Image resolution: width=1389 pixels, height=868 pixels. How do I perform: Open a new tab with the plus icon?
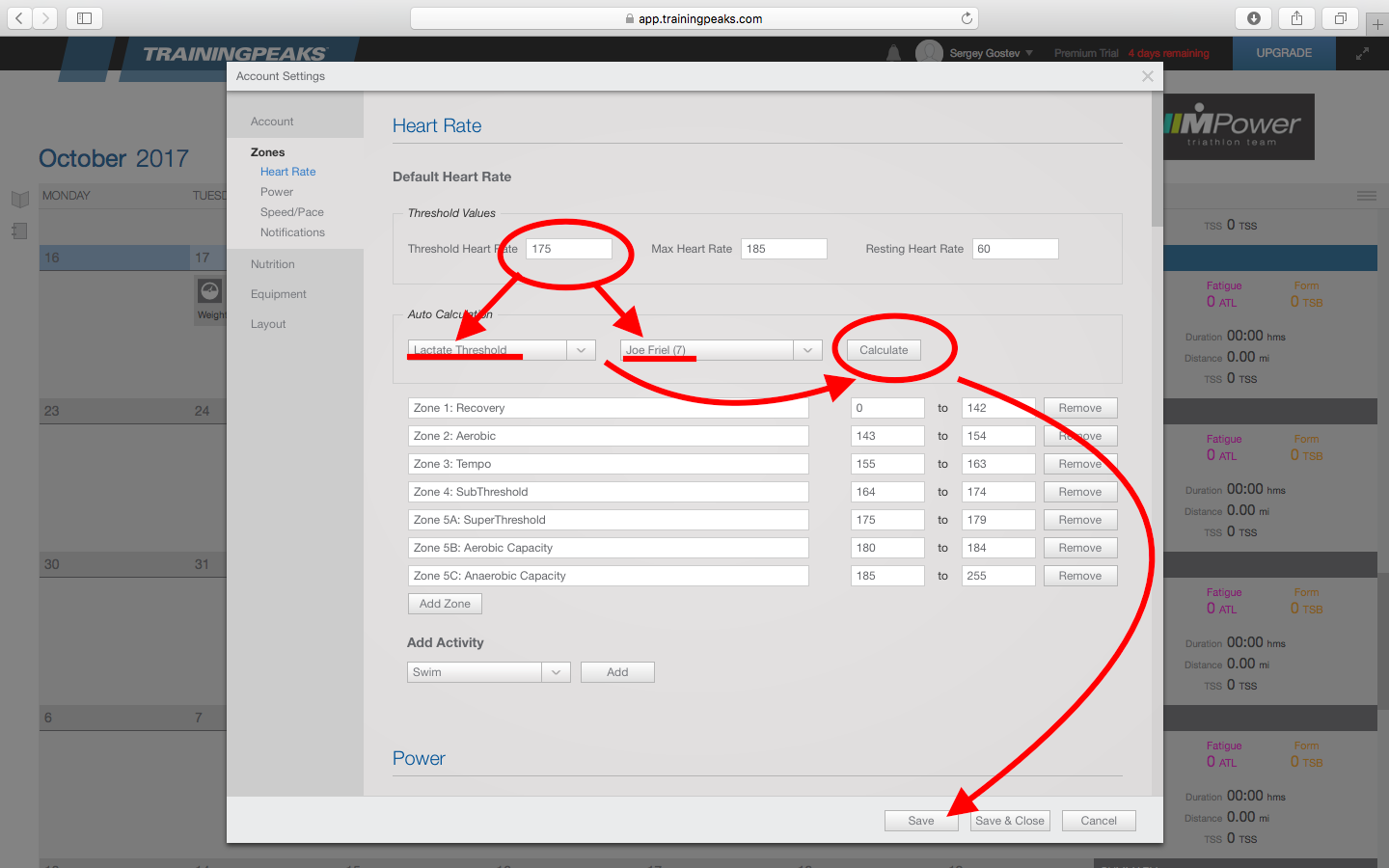tap(1377, 24)
